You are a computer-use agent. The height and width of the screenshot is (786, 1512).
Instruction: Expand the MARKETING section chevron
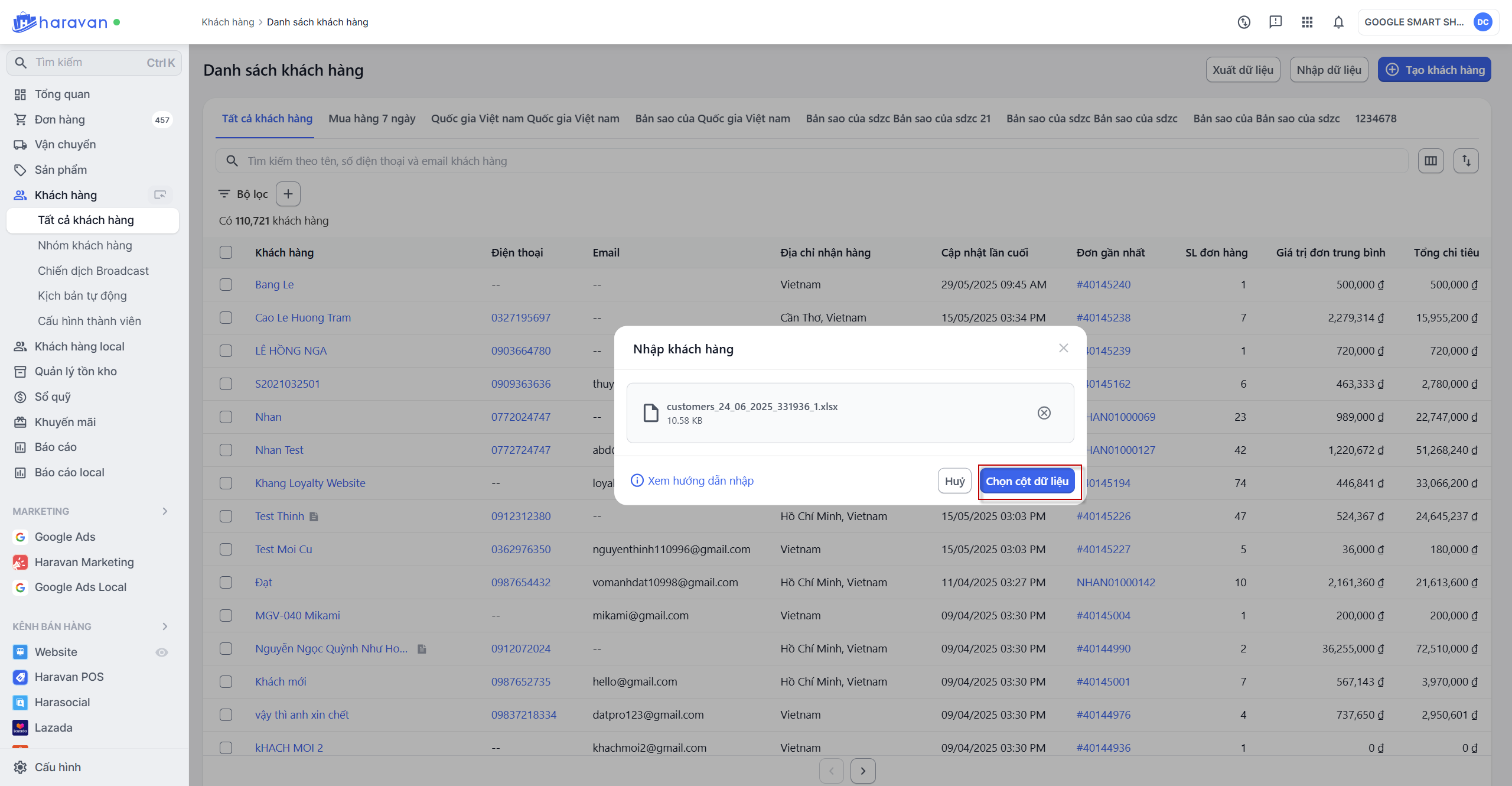click(165, 511)
